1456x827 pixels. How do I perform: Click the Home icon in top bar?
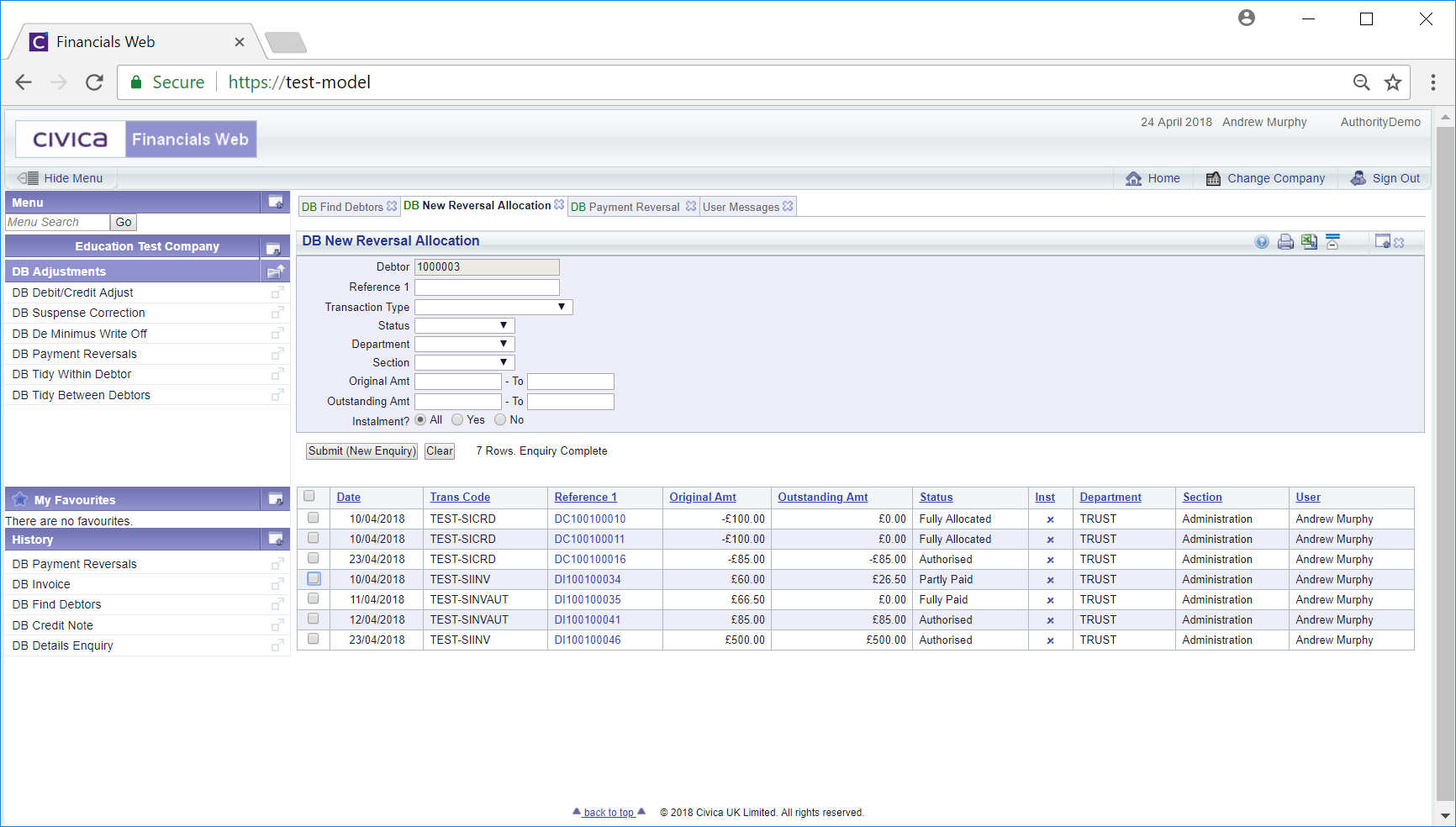click(x=1134, y=178)
